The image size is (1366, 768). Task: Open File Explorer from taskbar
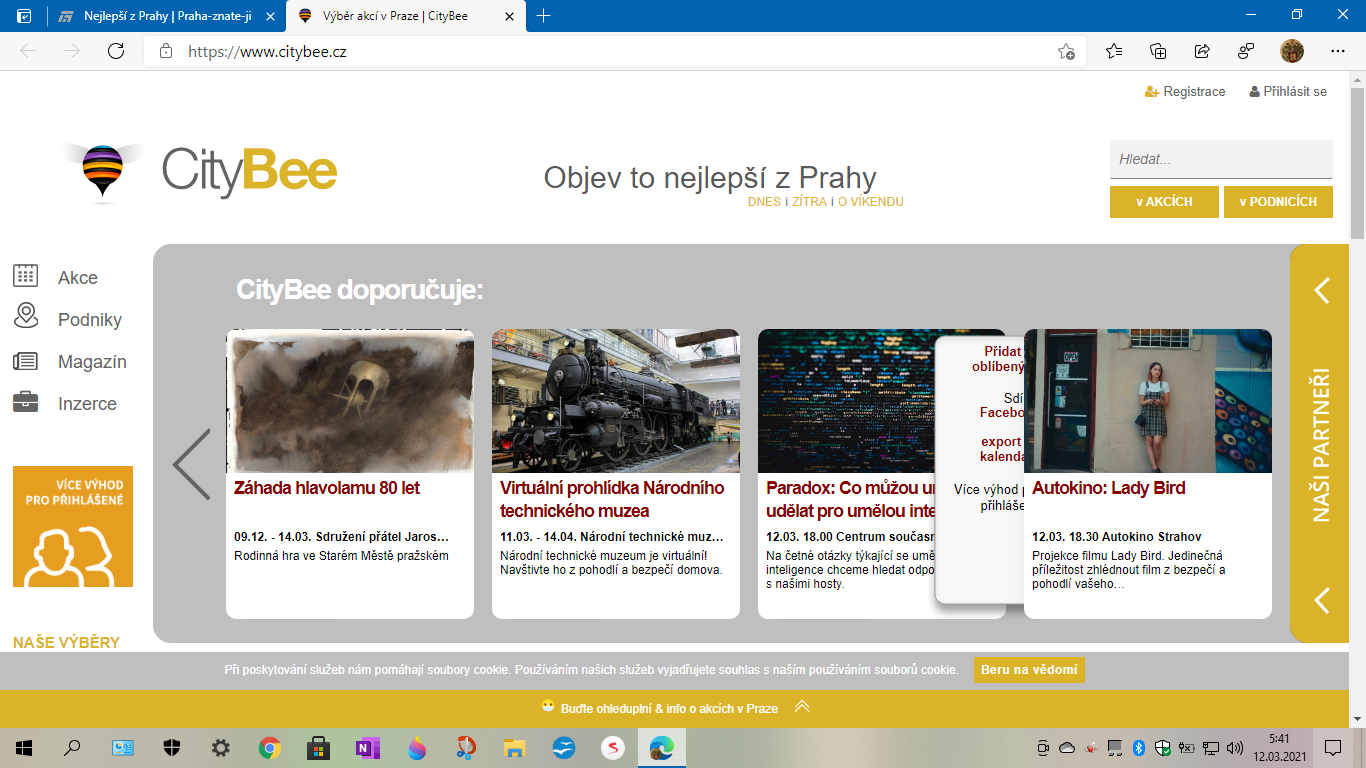[514, 747]
